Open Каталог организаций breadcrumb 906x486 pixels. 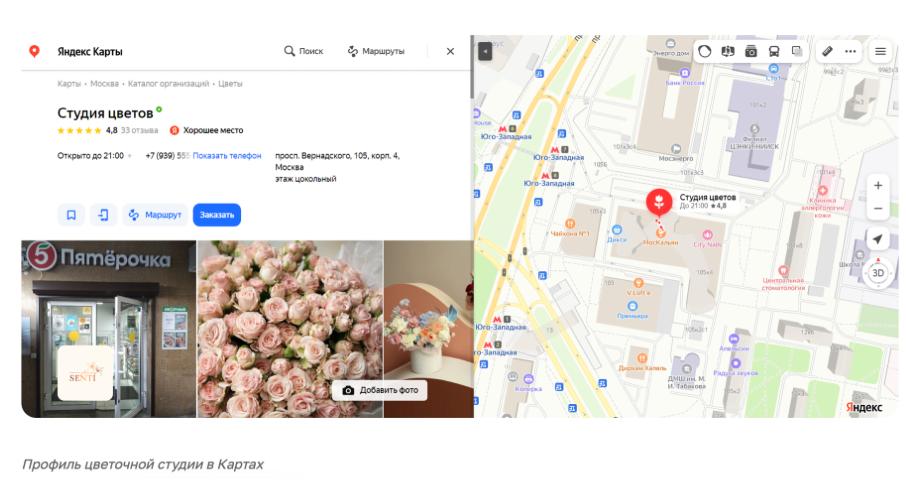(x=168, y=84)
